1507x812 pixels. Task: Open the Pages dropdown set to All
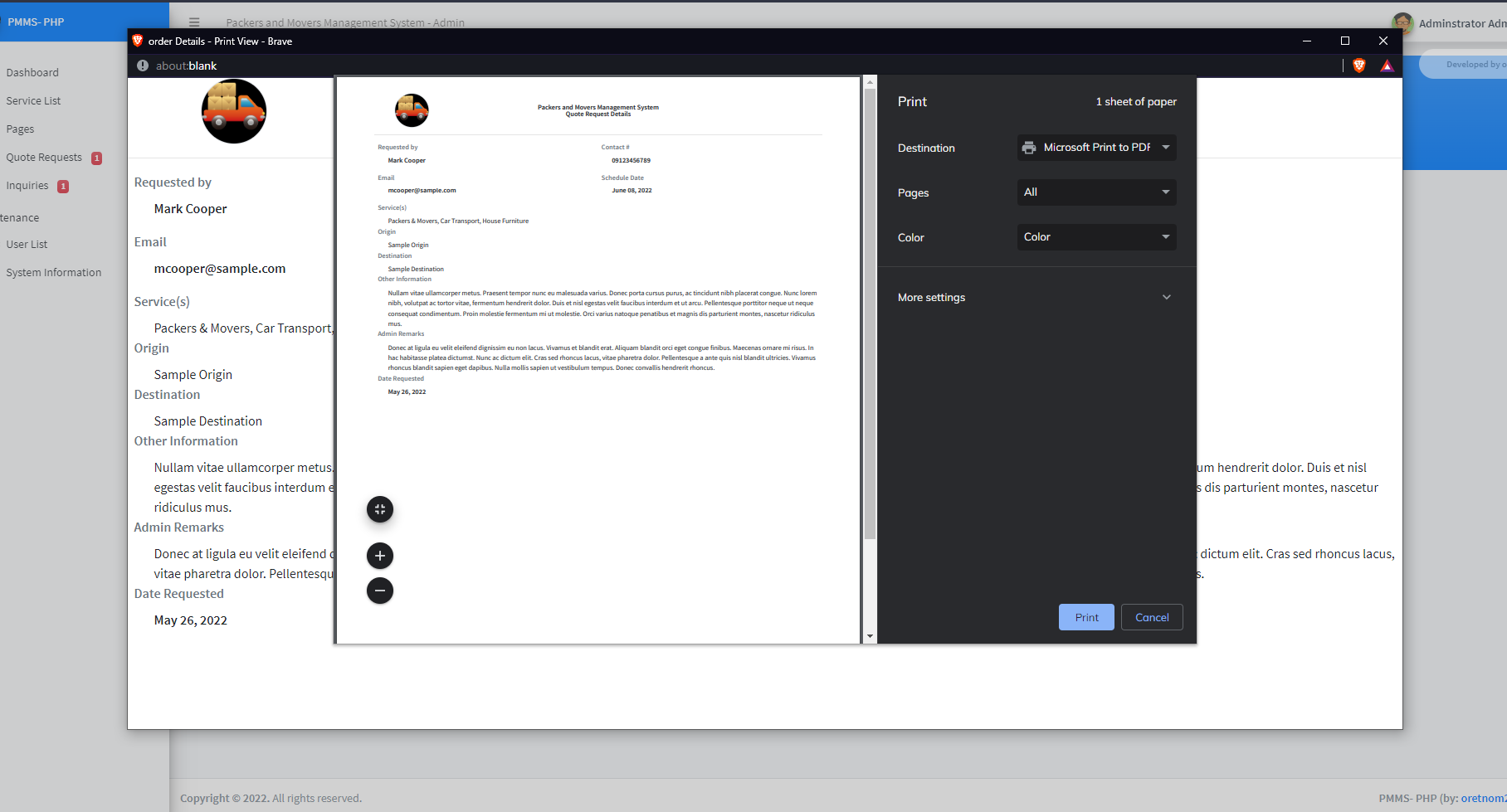tap(1097, 192)
